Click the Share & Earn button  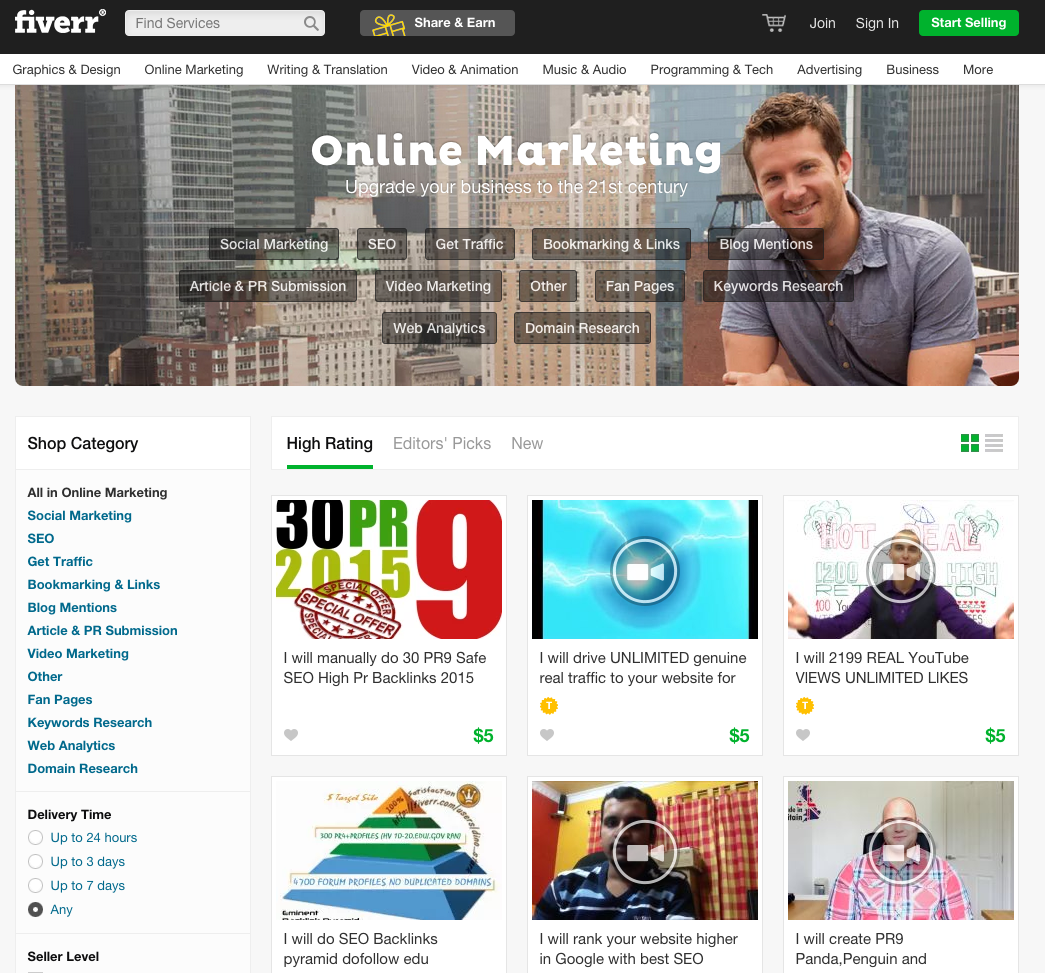tap(437, 23)
